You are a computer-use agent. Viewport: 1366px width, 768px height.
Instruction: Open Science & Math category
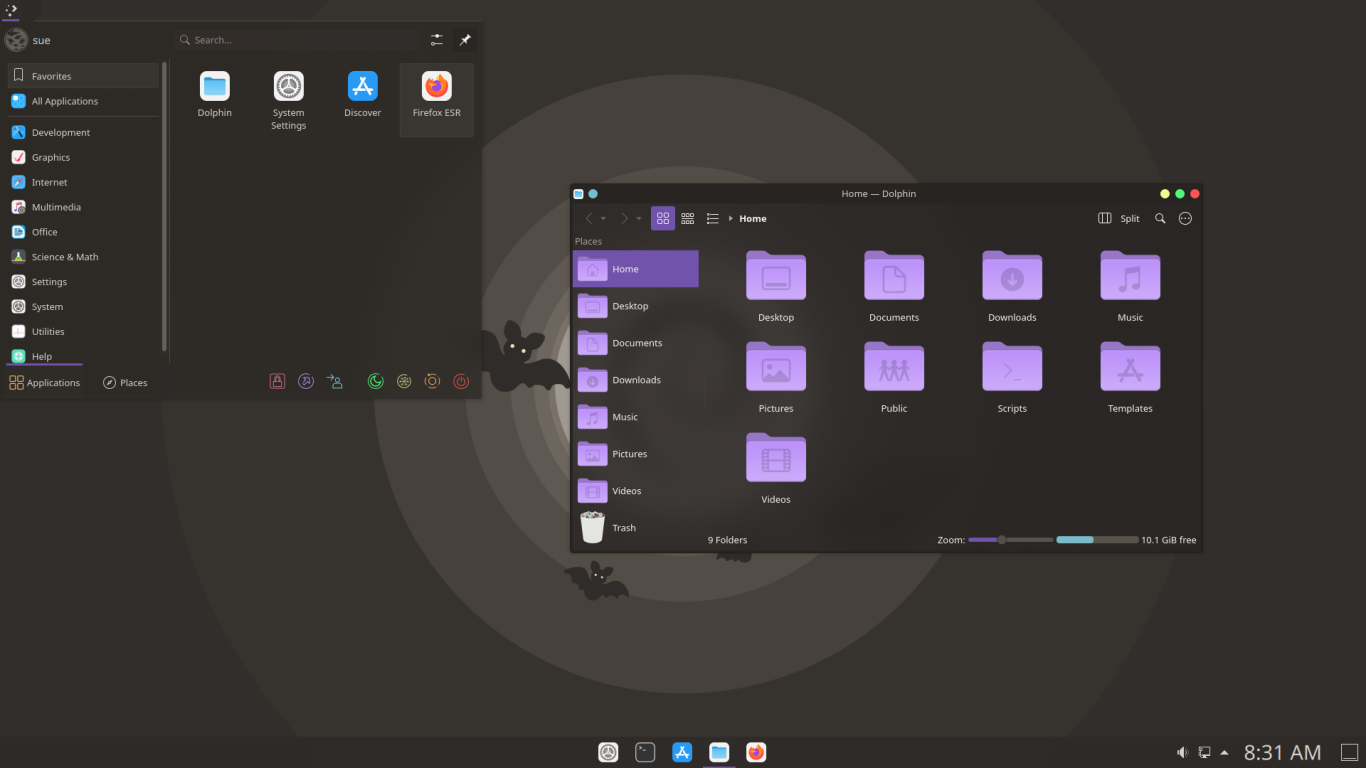coord(83,257)
